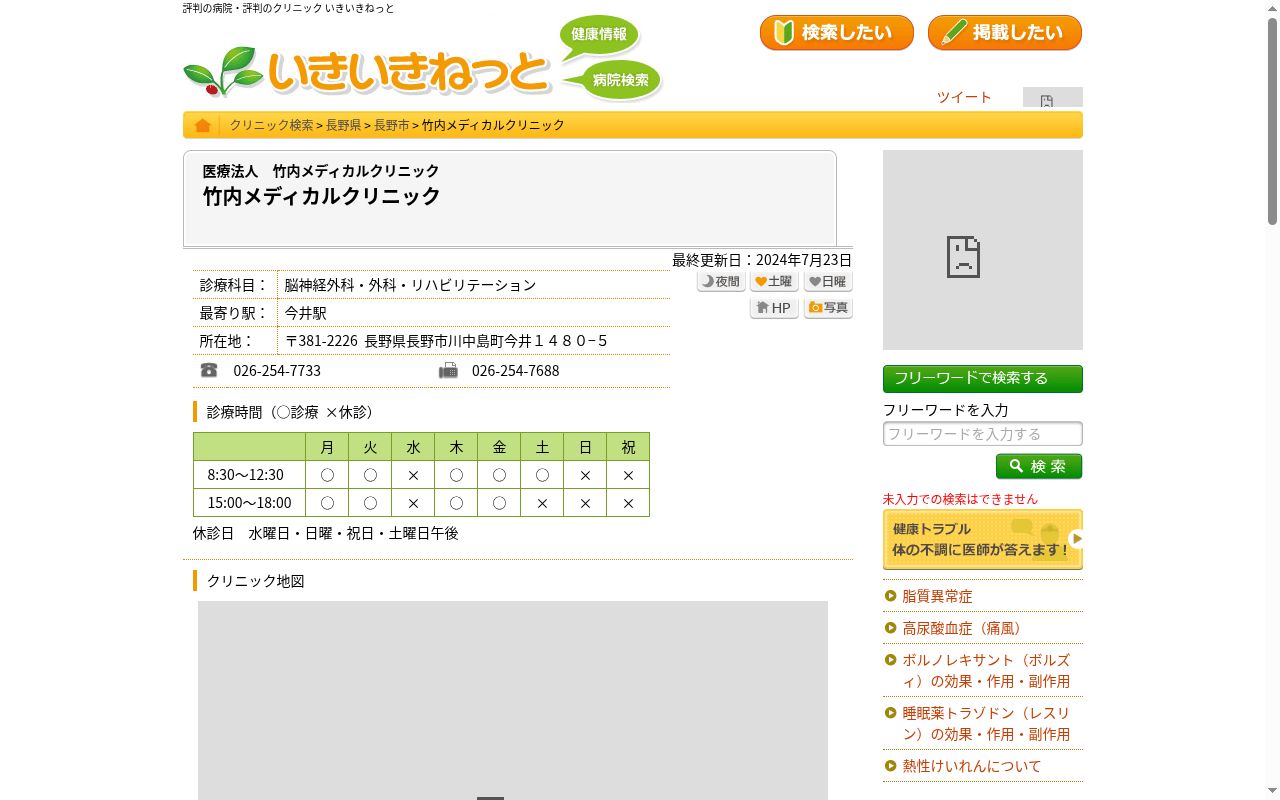Click the ツイート link
The image size is (1280, 800).
click(x=964, y=97)
